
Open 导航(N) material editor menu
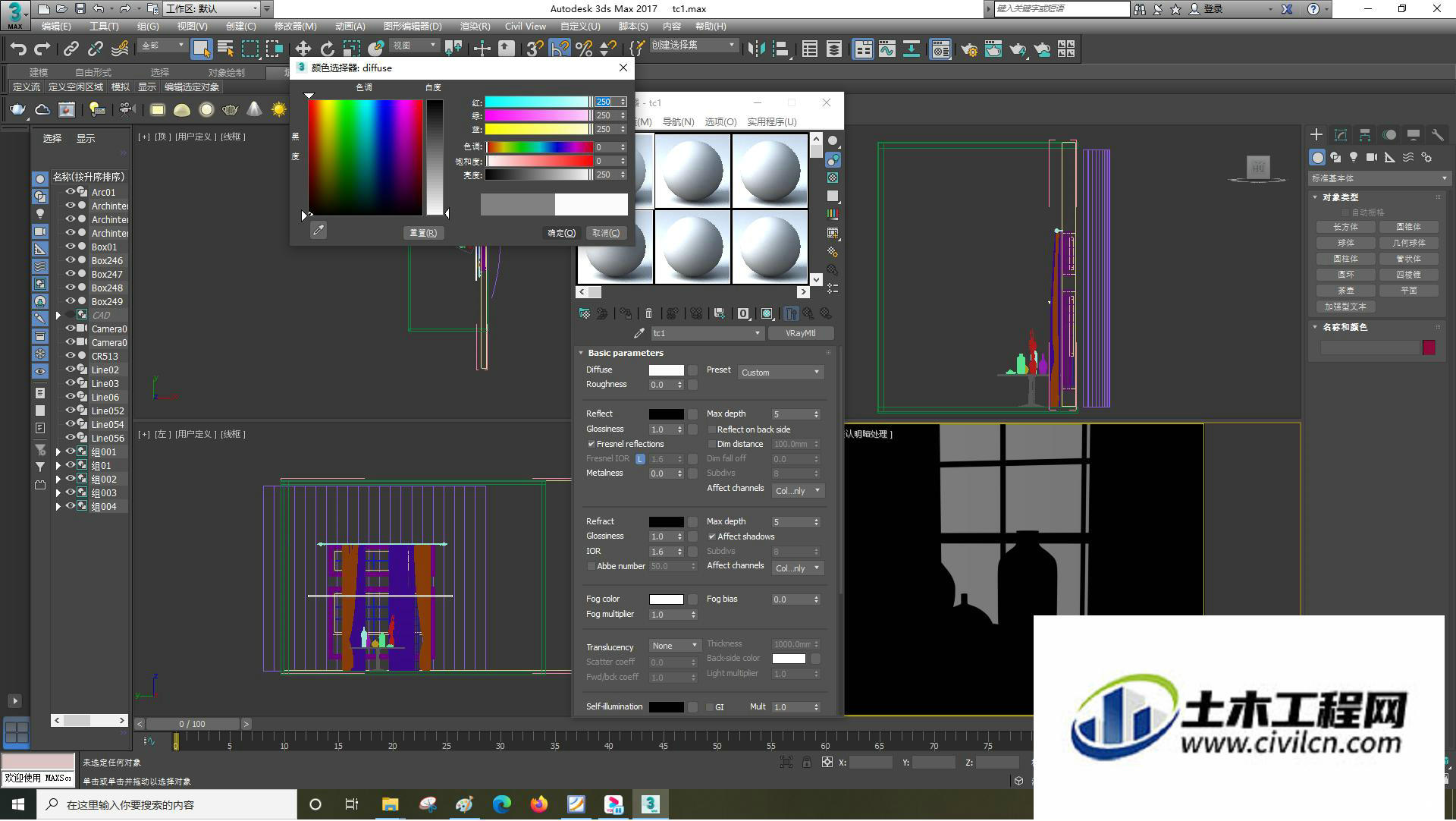[x=678, y=122]
